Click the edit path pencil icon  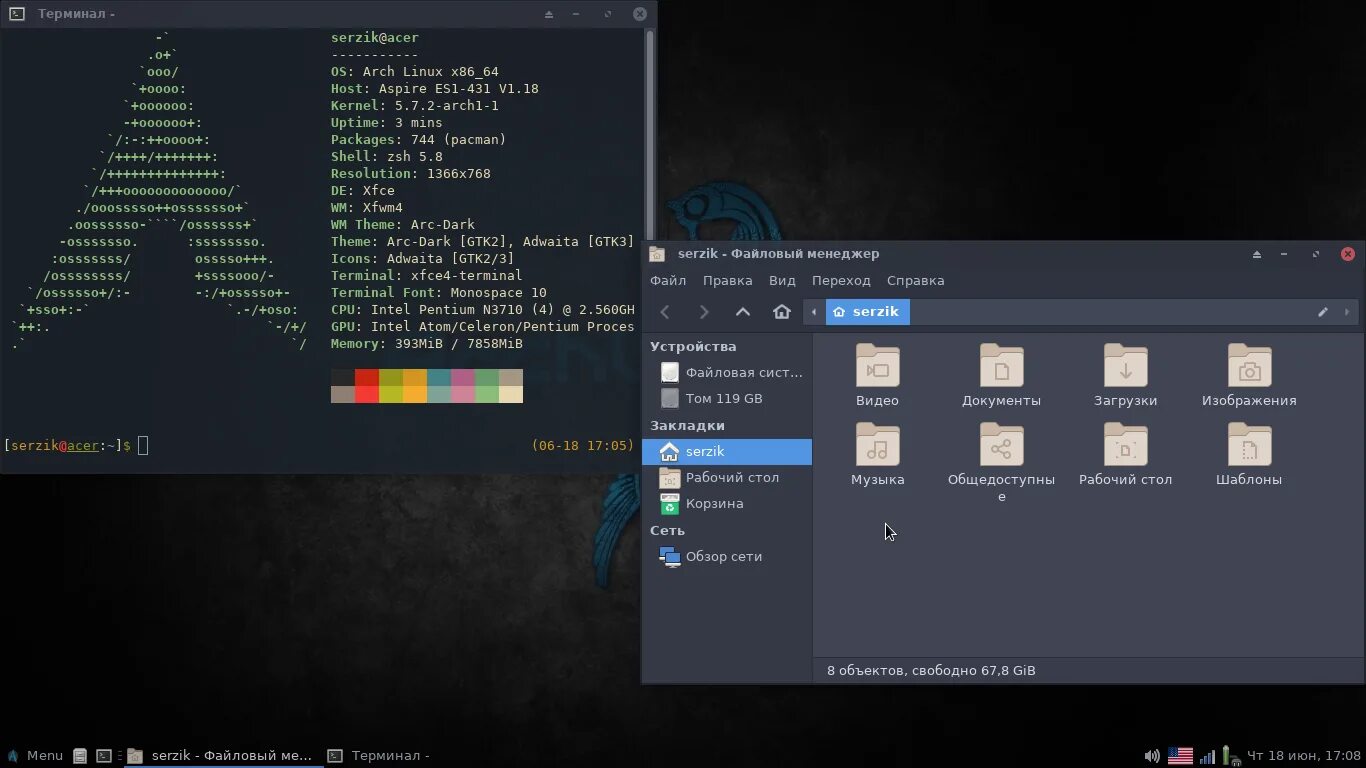(1322, 312)
